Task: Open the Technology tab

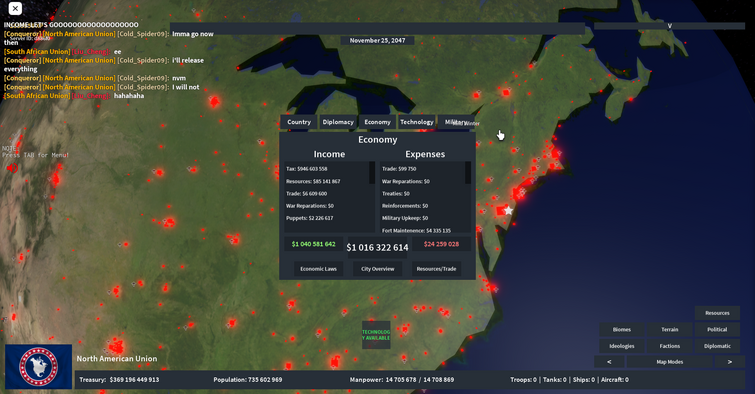Action: pos(417,122)
